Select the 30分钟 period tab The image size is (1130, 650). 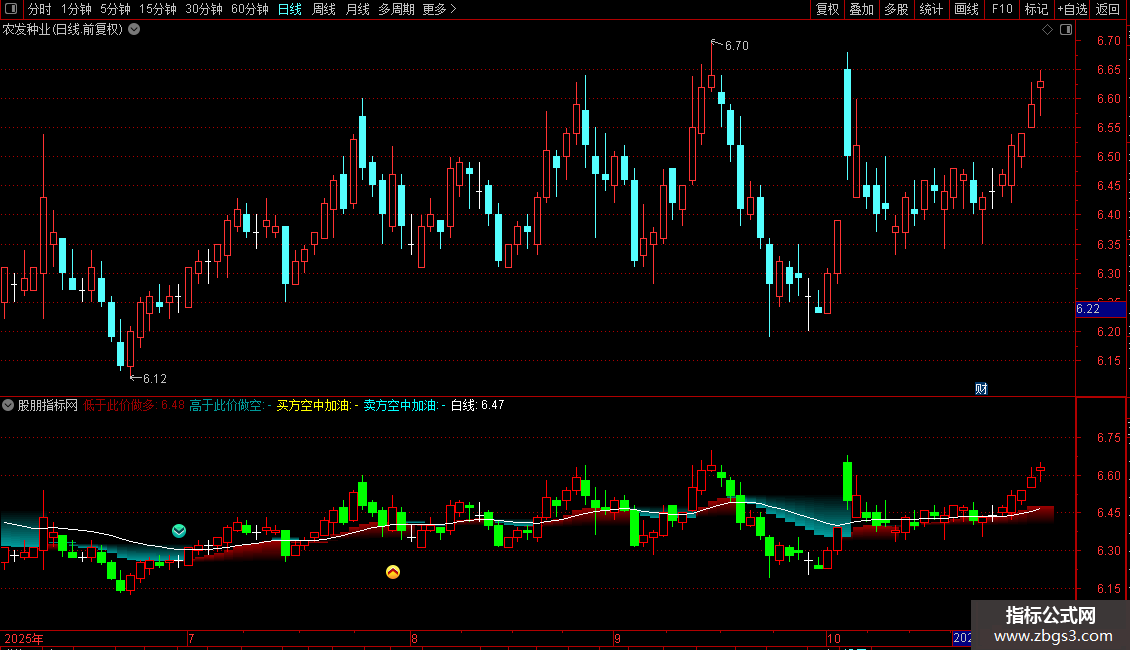[203, 9]
